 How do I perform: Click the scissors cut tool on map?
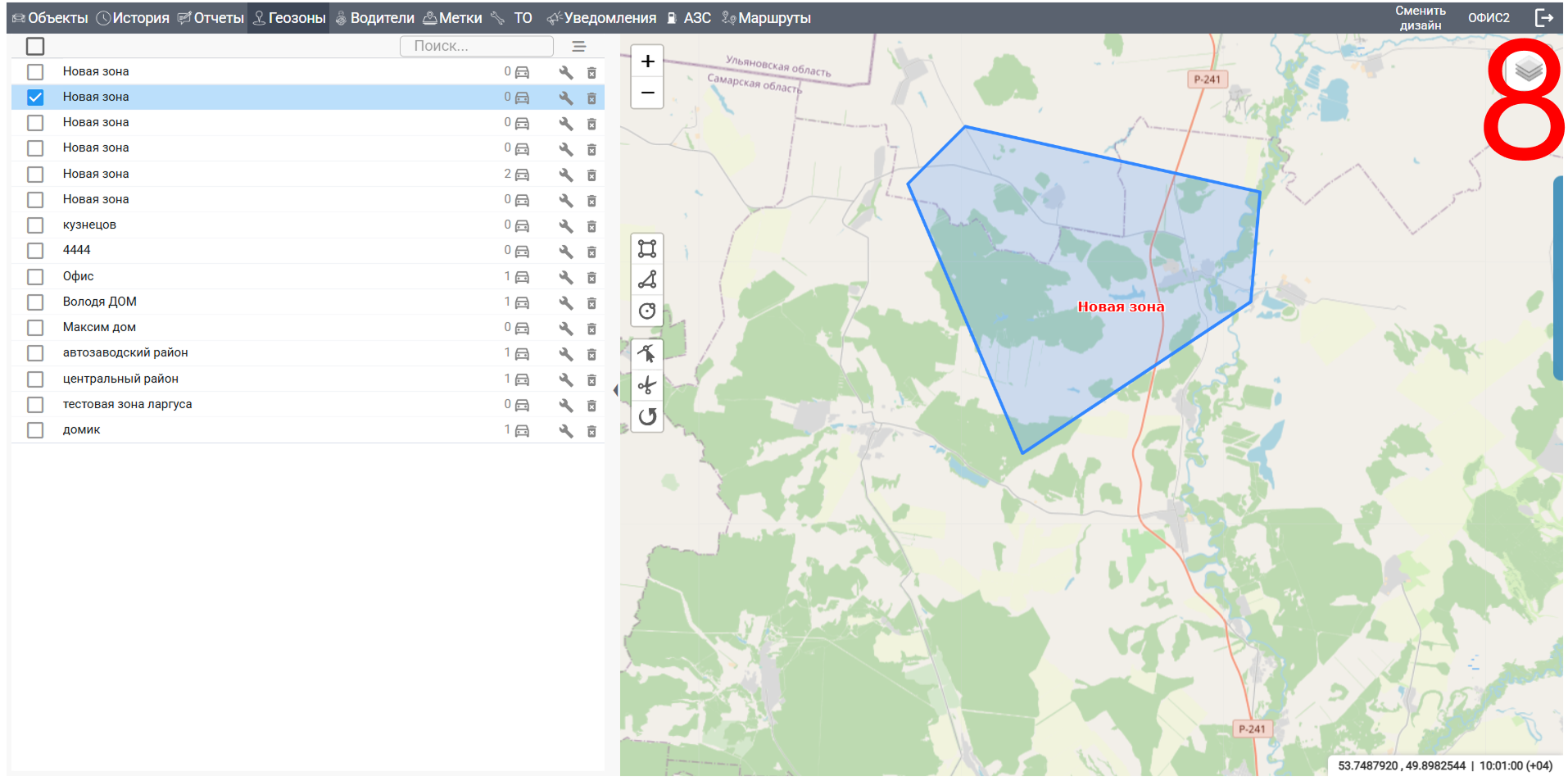(x=646, y=385)
